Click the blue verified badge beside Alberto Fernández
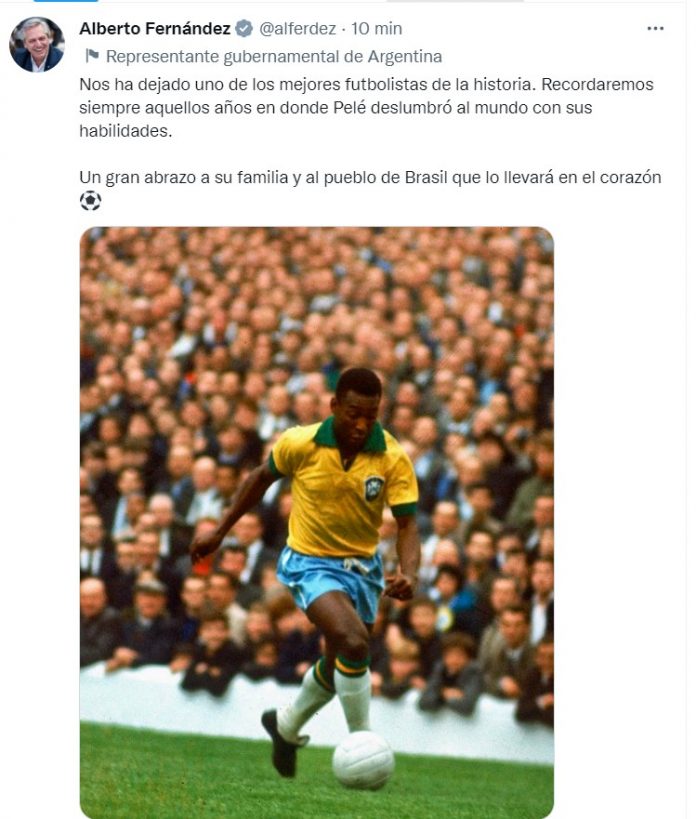 click(x=244, y=28)
